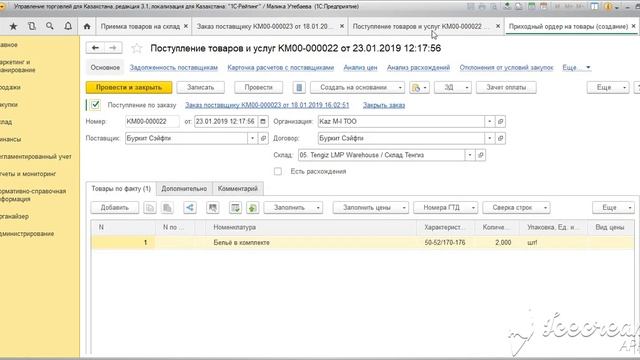The image size is (640, 360).
Task: Enable the 'Есть расхождения' checkbox
Action: tap(278, 171)
